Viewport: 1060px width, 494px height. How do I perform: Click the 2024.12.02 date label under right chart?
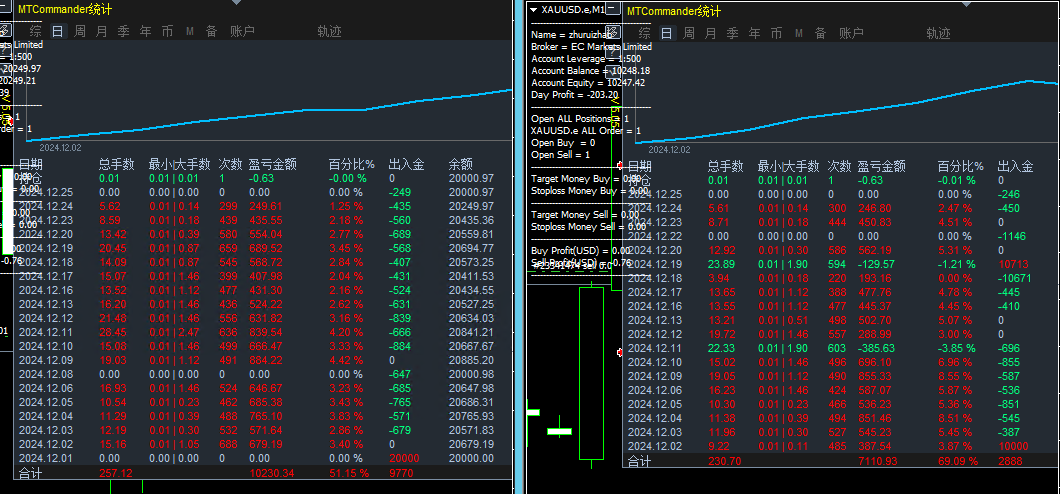[669, 149]
